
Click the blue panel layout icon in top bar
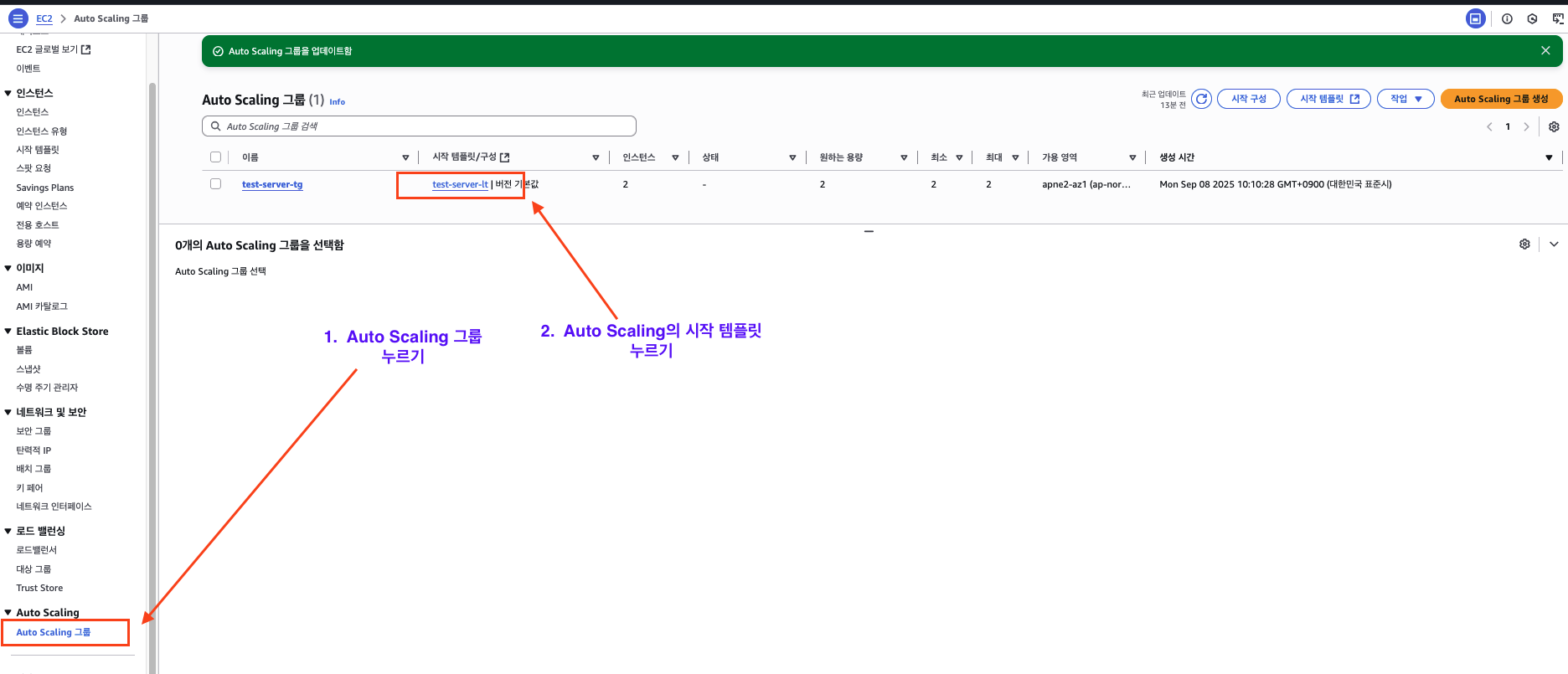(x=1475, y=18)
